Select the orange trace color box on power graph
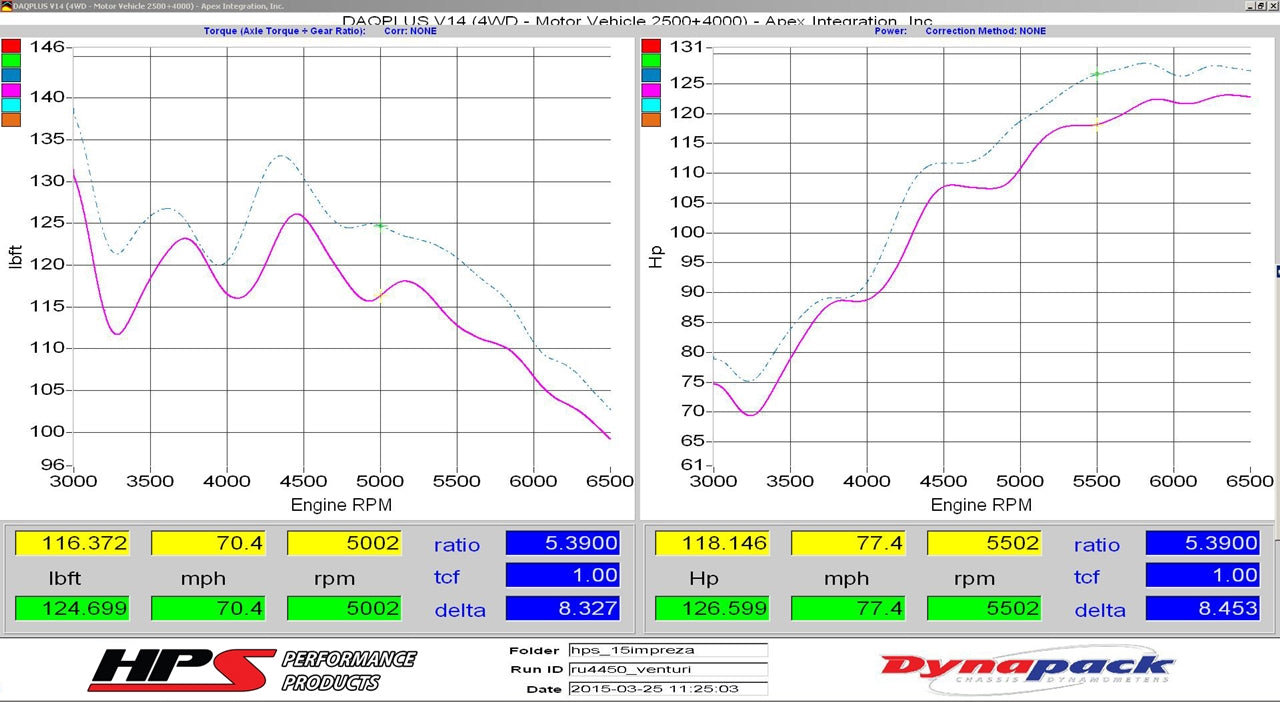 pyautogui.click(x=651, y=117)
